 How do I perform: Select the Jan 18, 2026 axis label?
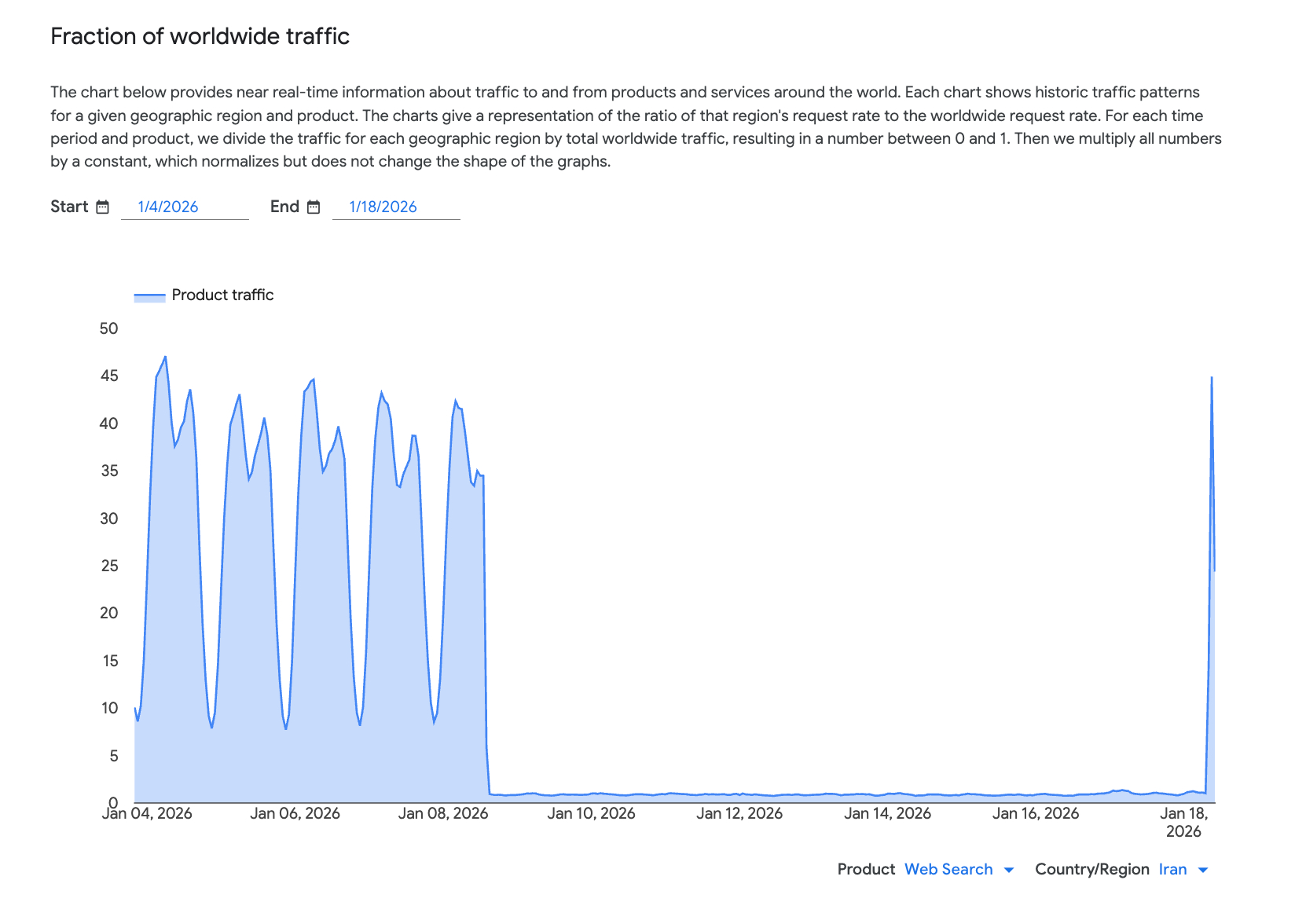pyautogui.click(x=1183, y=822)
